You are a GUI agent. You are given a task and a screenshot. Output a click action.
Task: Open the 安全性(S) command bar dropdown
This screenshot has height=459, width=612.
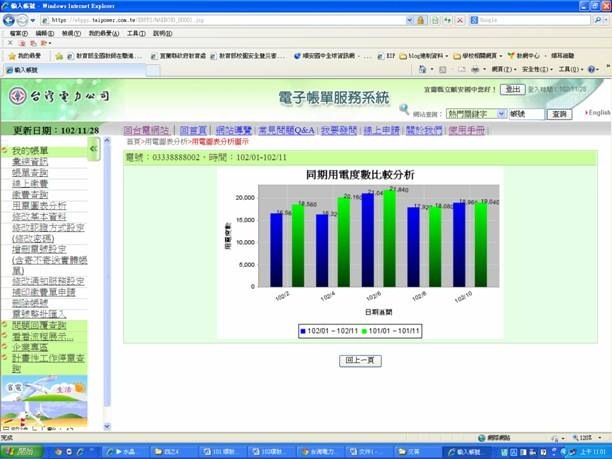(538, 69)
